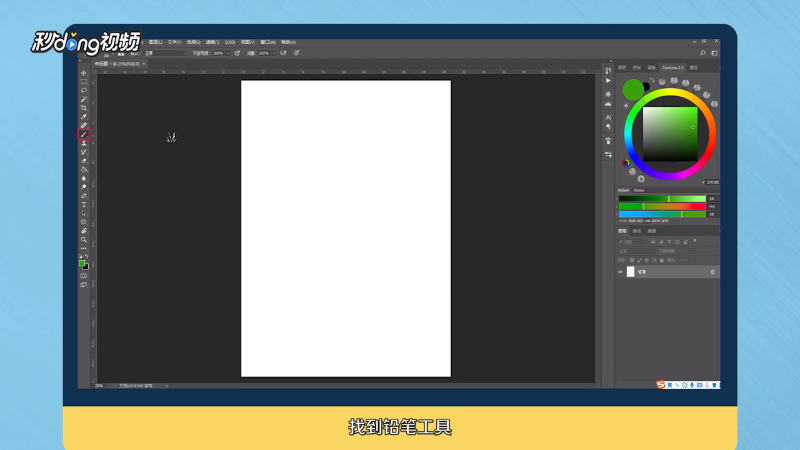The image size is (800, 450).
Task: Toggle visibility of the Background layer
Action: coord(620,272)
